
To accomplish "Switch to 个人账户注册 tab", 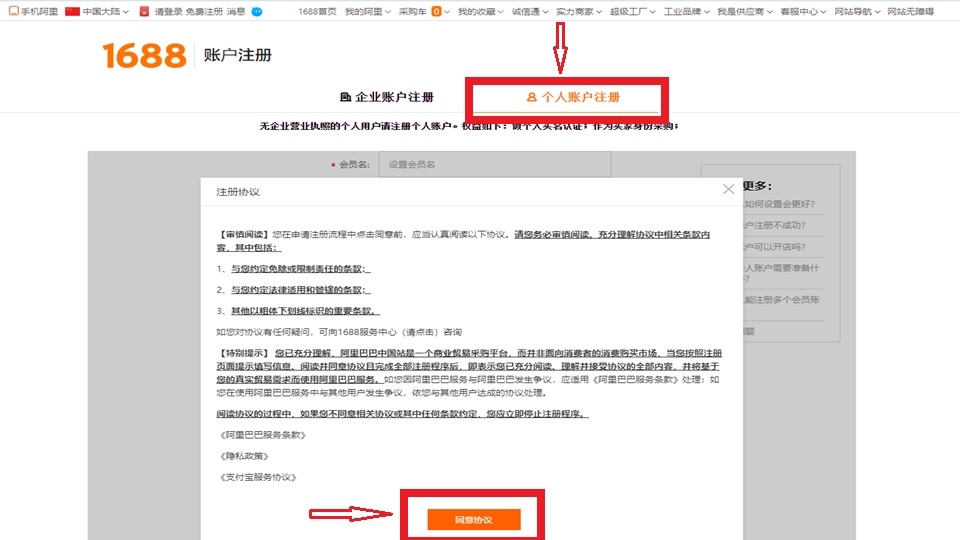I will coord(573,97).
